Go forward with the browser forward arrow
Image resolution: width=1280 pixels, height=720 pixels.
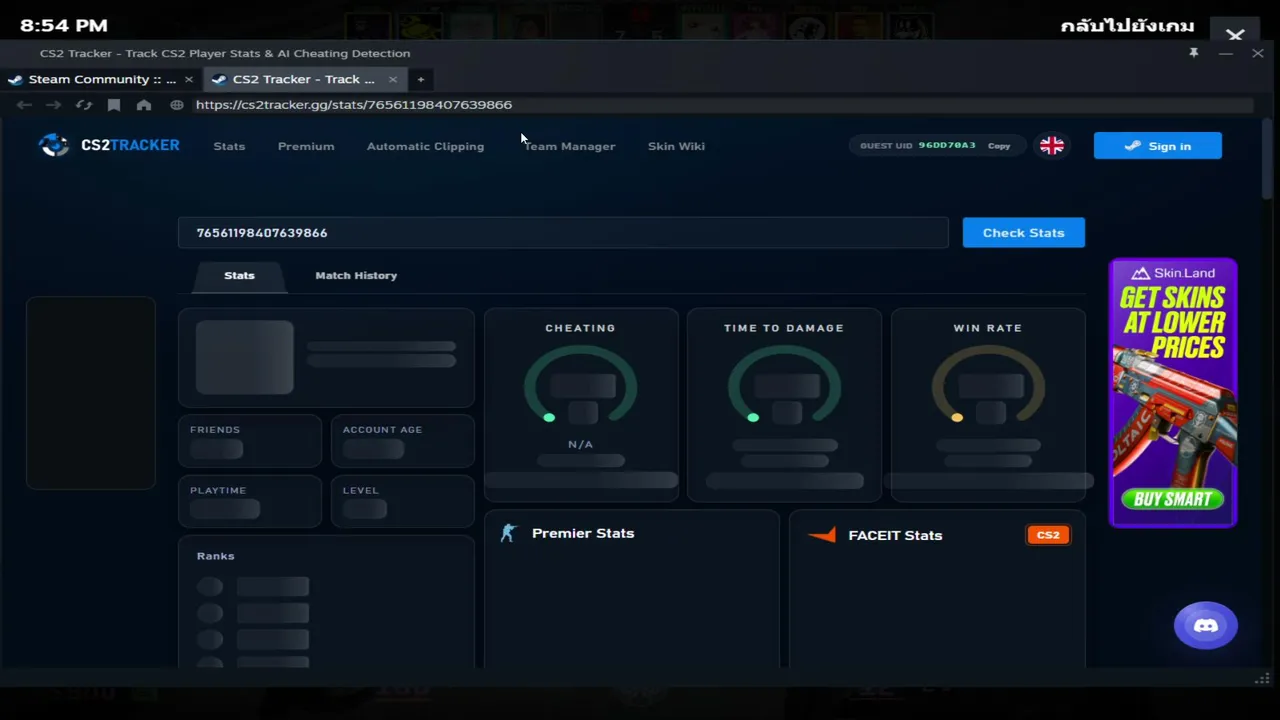pyautogui.click(x=54, y=105)
